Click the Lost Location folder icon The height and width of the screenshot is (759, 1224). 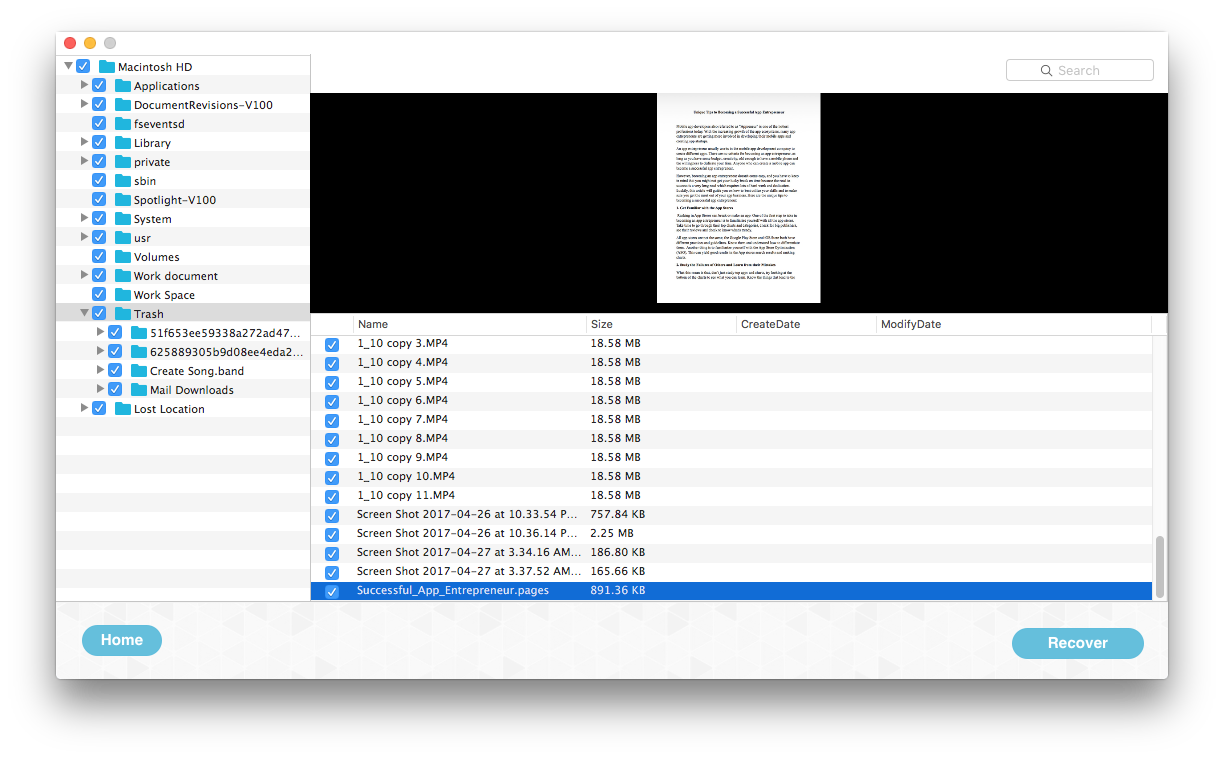[123, 409]
